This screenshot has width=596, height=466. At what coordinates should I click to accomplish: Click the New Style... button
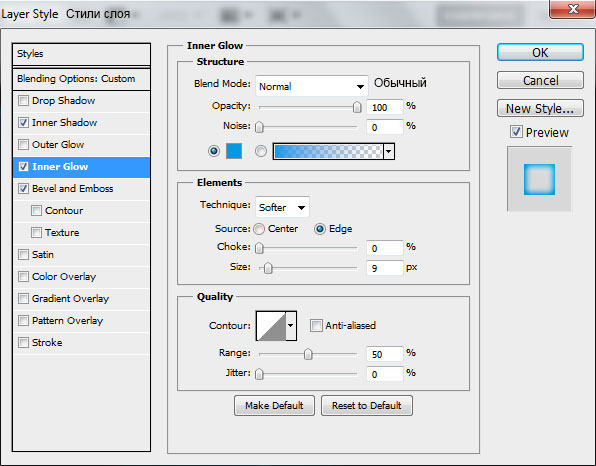(x=540, y=109)
